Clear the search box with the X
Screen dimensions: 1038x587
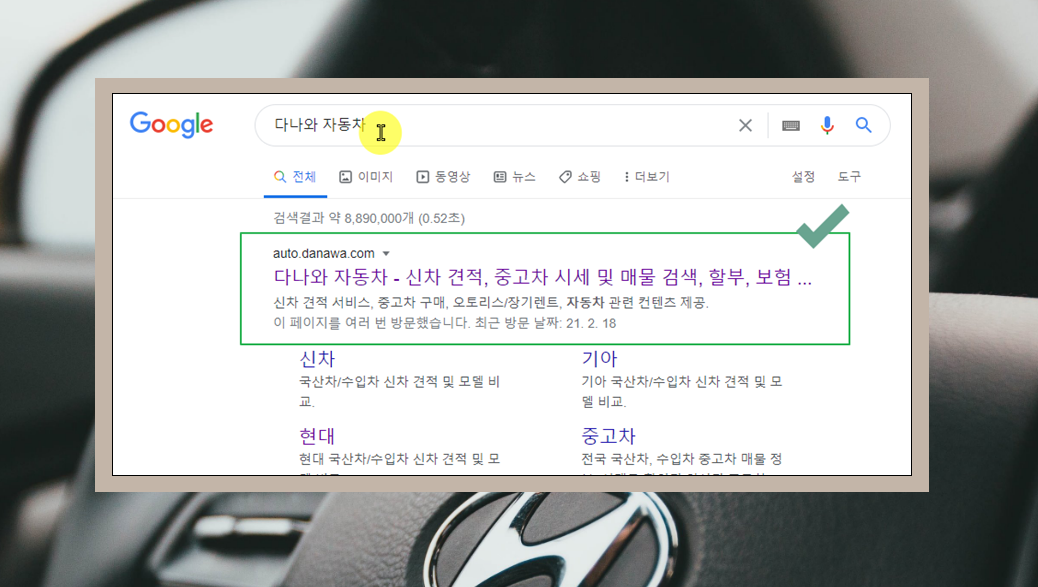pyautogui.click(x=745, y=125)
